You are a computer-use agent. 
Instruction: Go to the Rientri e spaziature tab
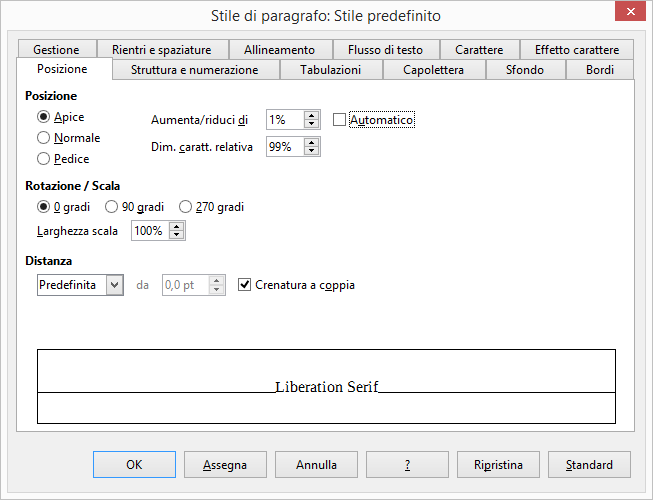(x=161, y=49)
